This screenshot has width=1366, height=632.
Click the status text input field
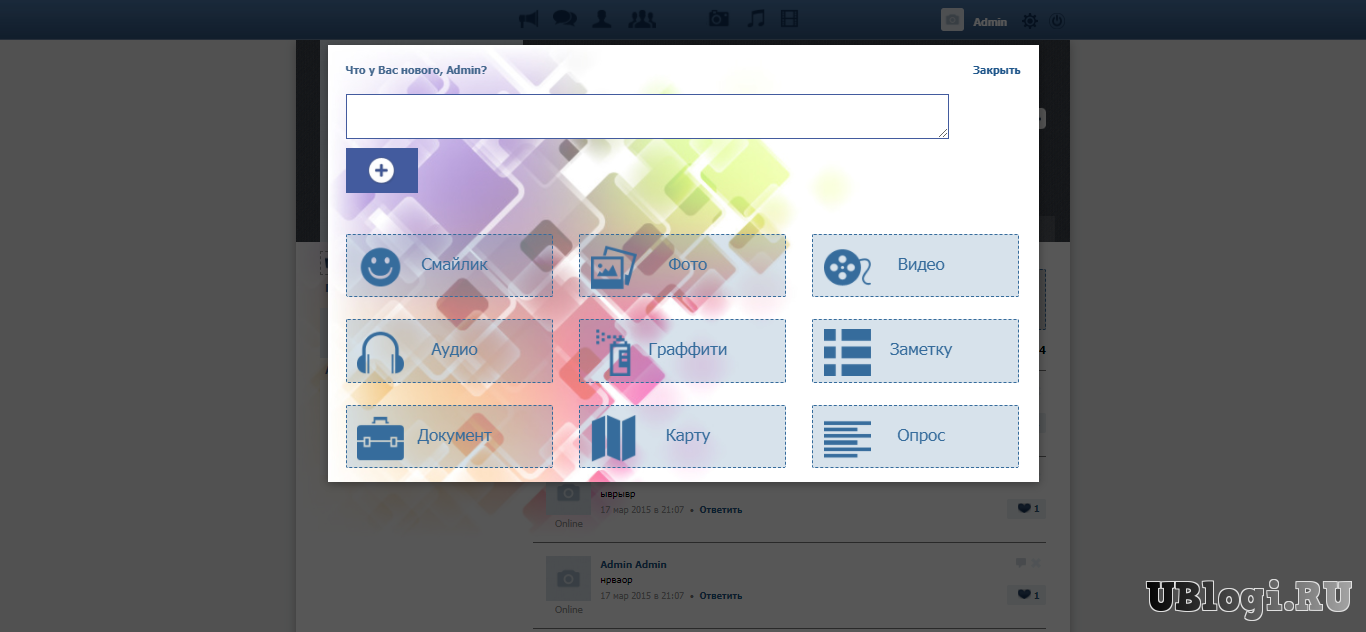pos(646,117)
